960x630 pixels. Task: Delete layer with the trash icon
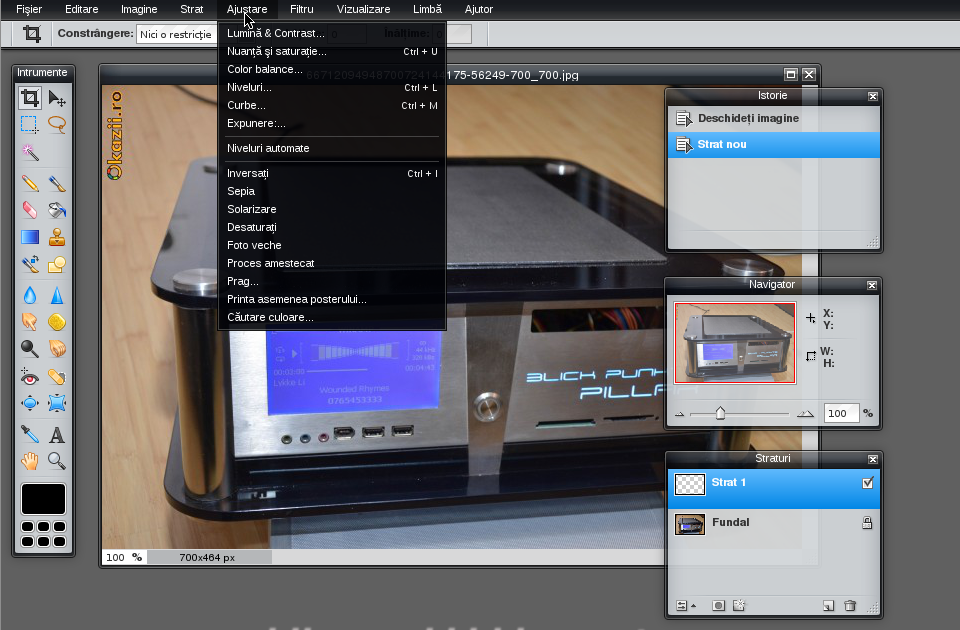pyautogui.click(x=850, y=606)
